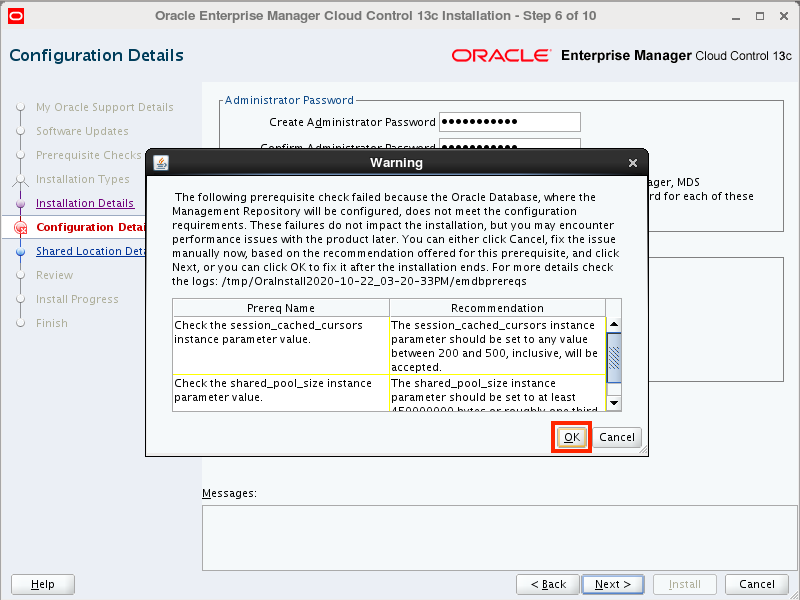This screenshot has width=800, height=600.
Task: Click the Back button
Action: point(548,584)
